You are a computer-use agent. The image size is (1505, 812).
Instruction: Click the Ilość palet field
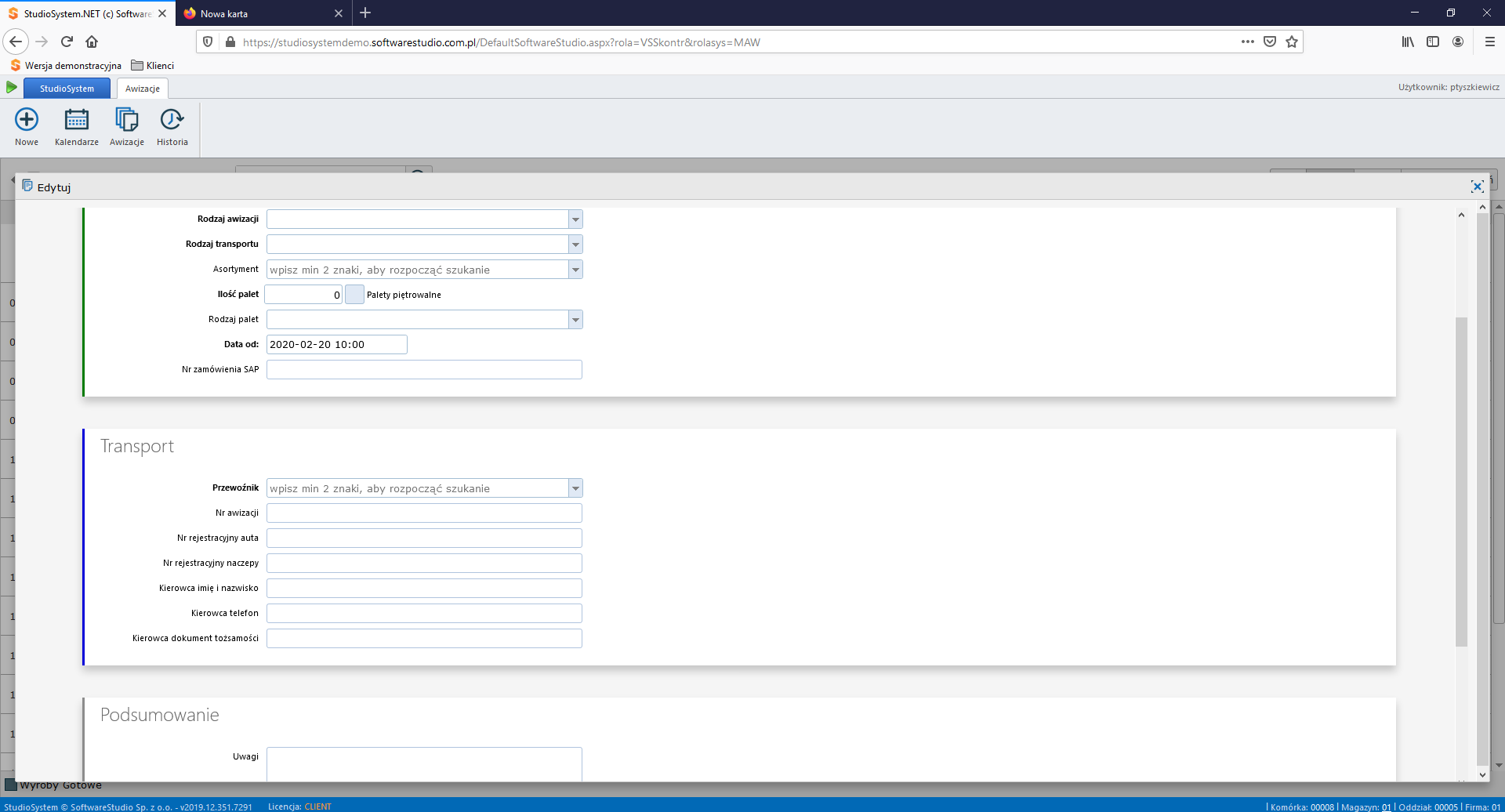pyautogui.click(x=303, y=295)
